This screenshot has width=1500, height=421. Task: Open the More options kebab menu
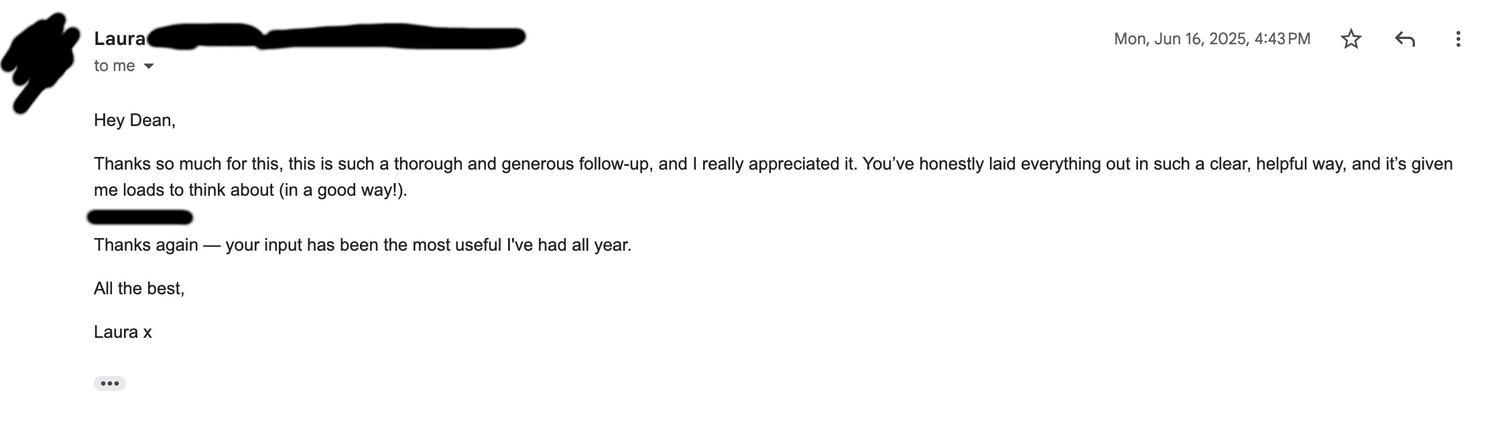pyautogui.click(x=1458, y=39)
